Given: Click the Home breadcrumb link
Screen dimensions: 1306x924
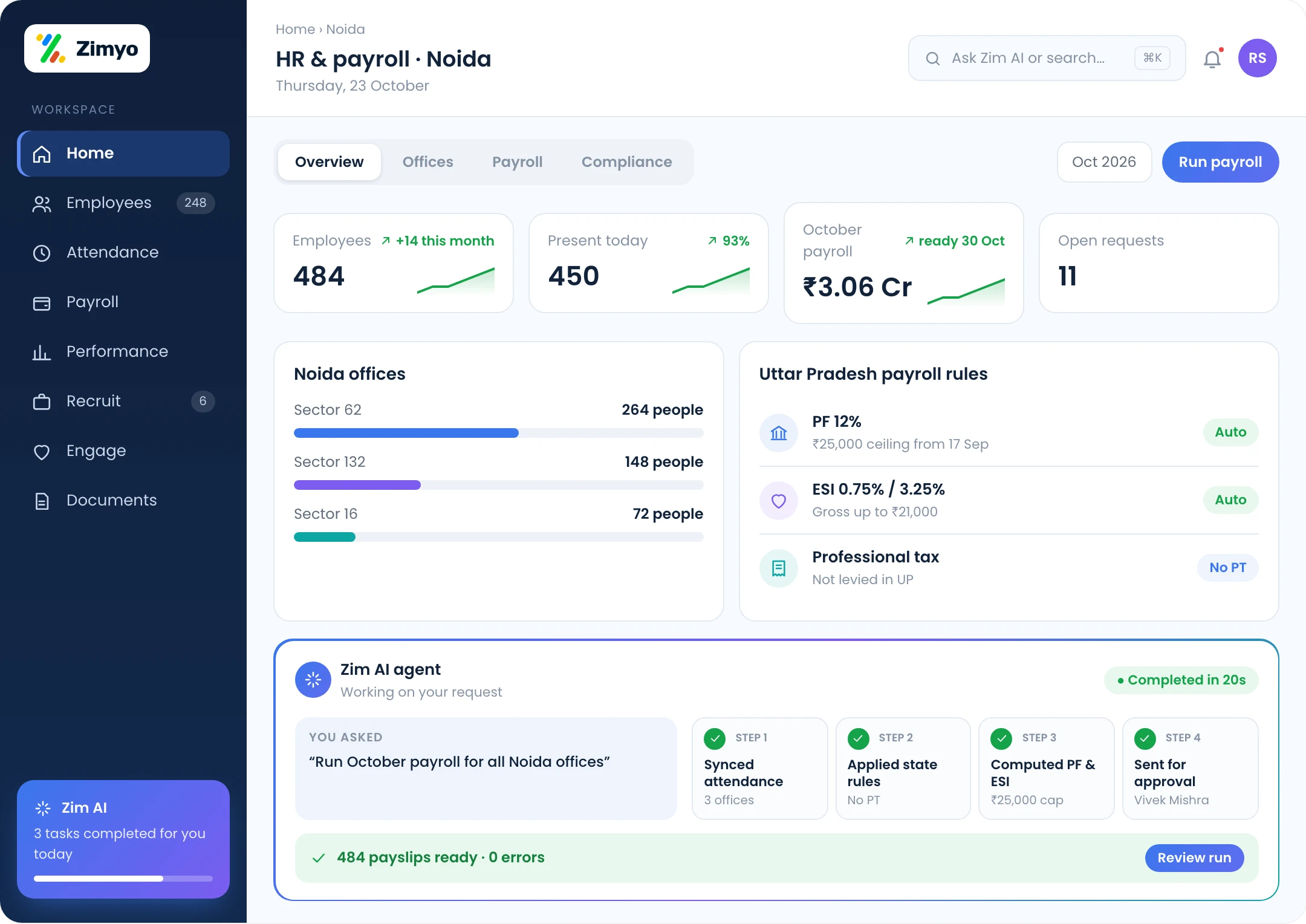Looking at the screenshot, I should click(x=295, y=29).
